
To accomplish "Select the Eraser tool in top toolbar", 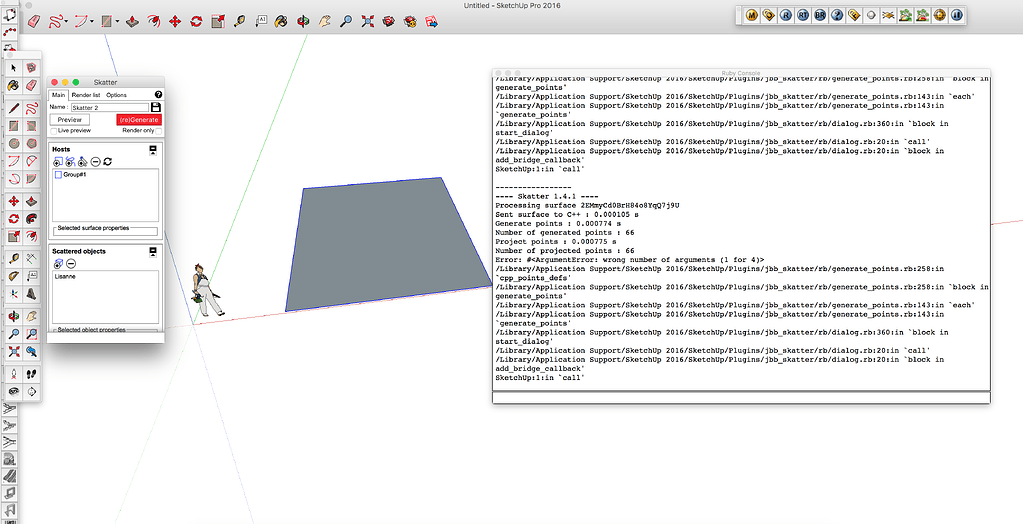I will click(x=34, y=22).
